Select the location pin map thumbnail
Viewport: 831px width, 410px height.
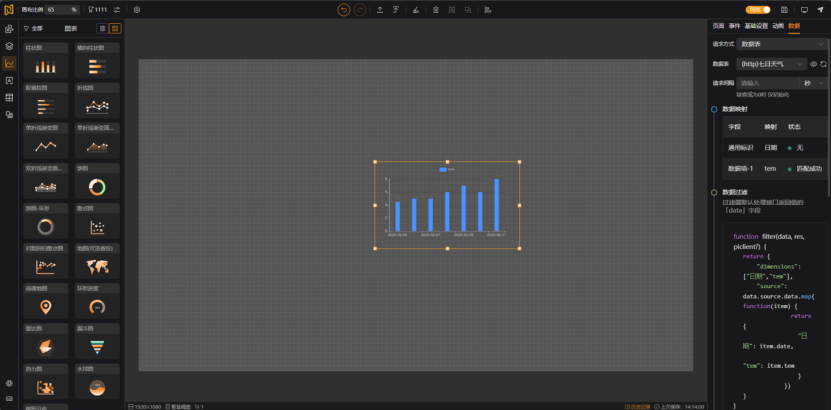click(x=46, y=301)
